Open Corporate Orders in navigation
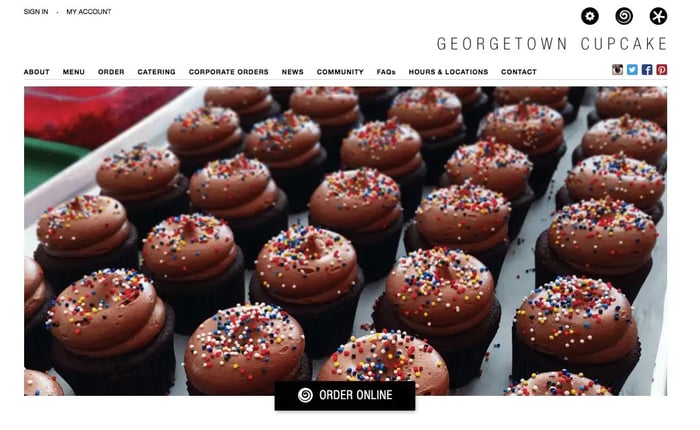 click(x=229, y=72)
